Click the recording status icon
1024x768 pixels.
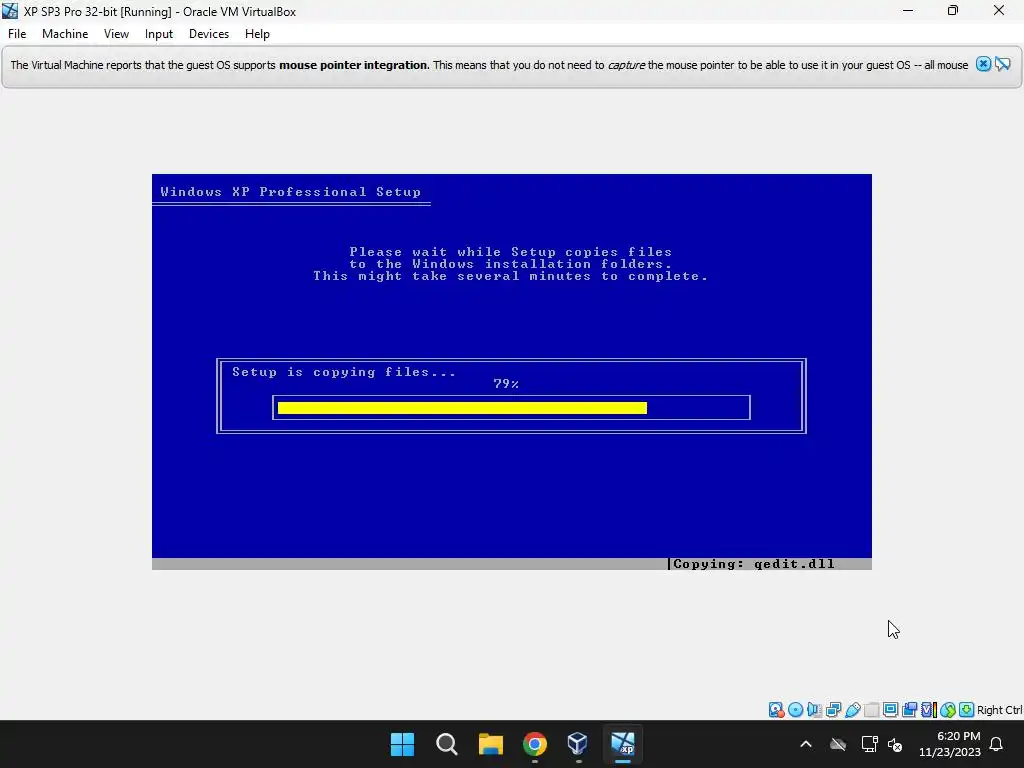(x=909, y=710)
